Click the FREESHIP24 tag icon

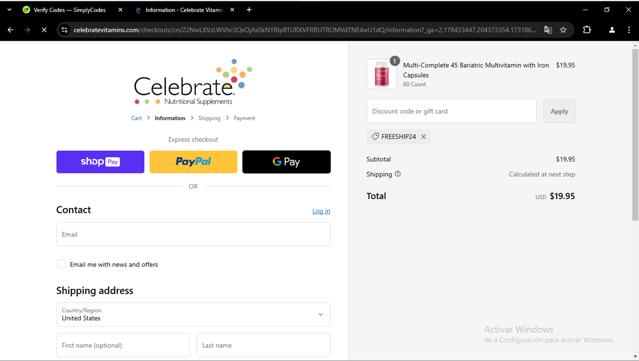(375, 136)
